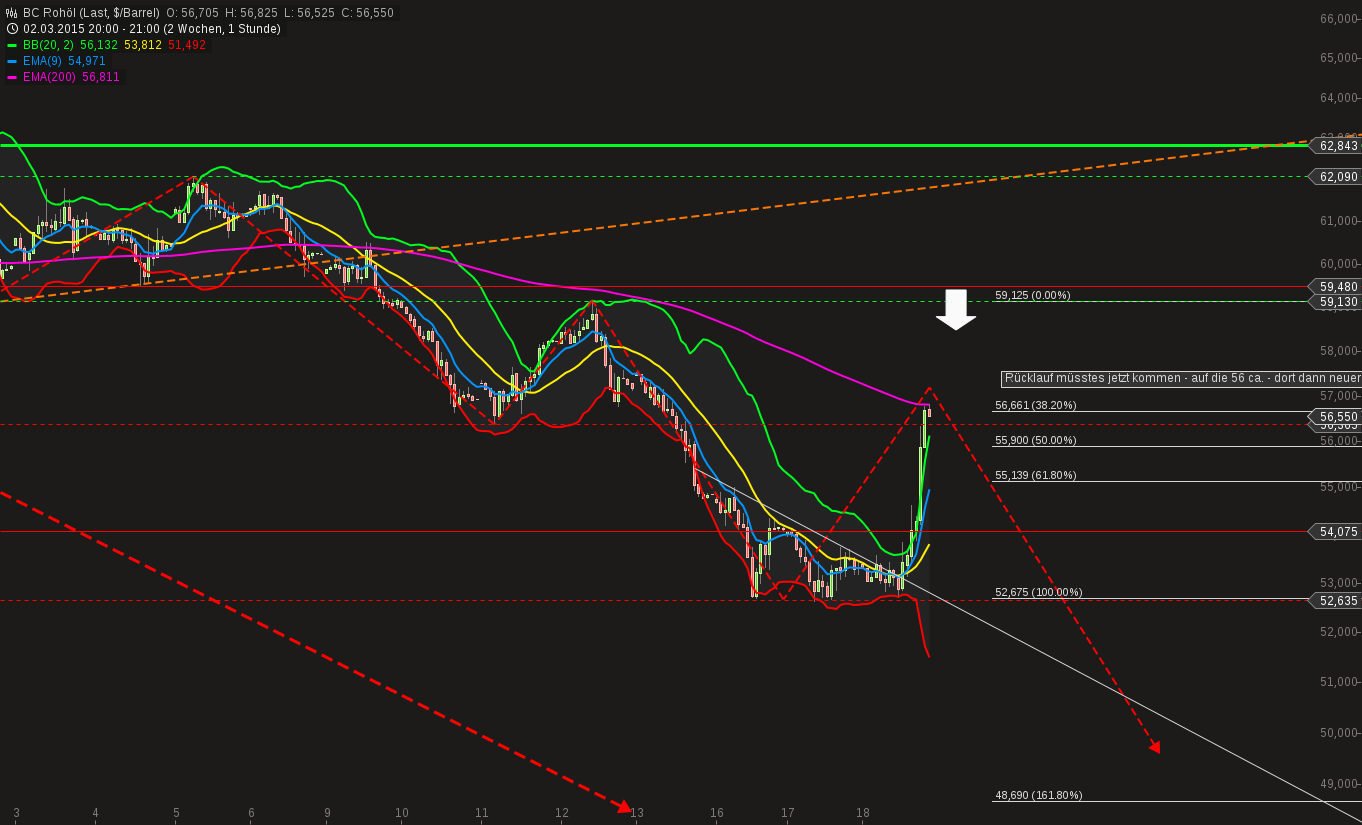1362x825 pixels.
Task: Select the 52,635 price tag on the axis
Action: point(1337,601)
